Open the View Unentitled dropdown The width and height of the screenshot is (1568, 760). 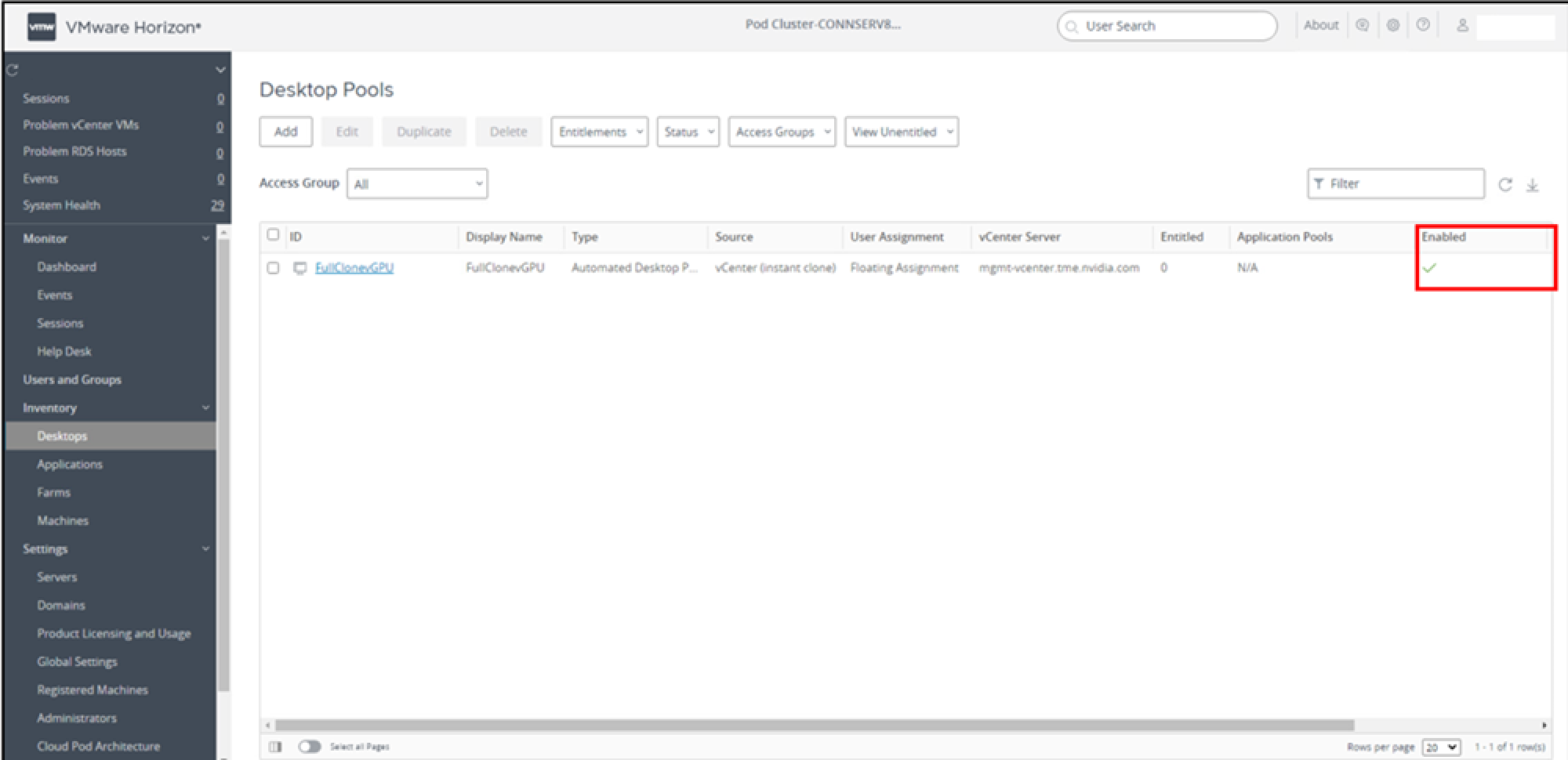900,132
